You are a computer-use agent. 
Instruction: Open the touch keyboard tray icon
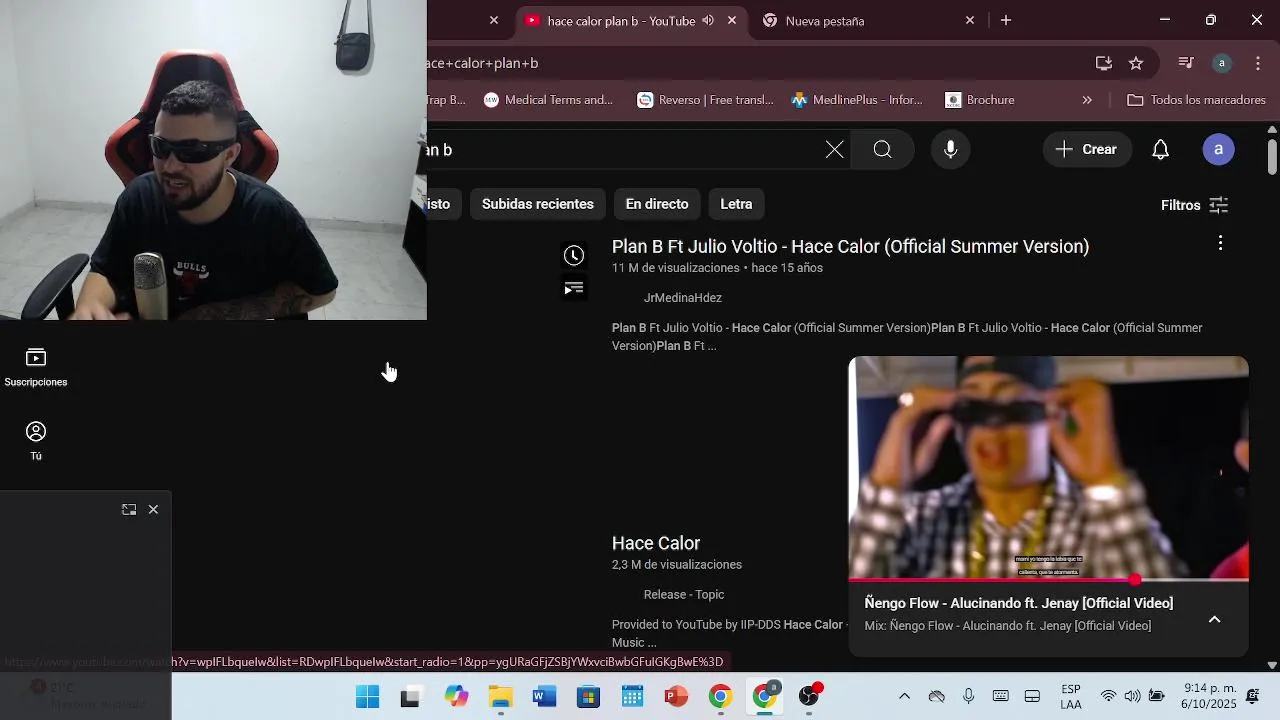[x=1000, y=697]
